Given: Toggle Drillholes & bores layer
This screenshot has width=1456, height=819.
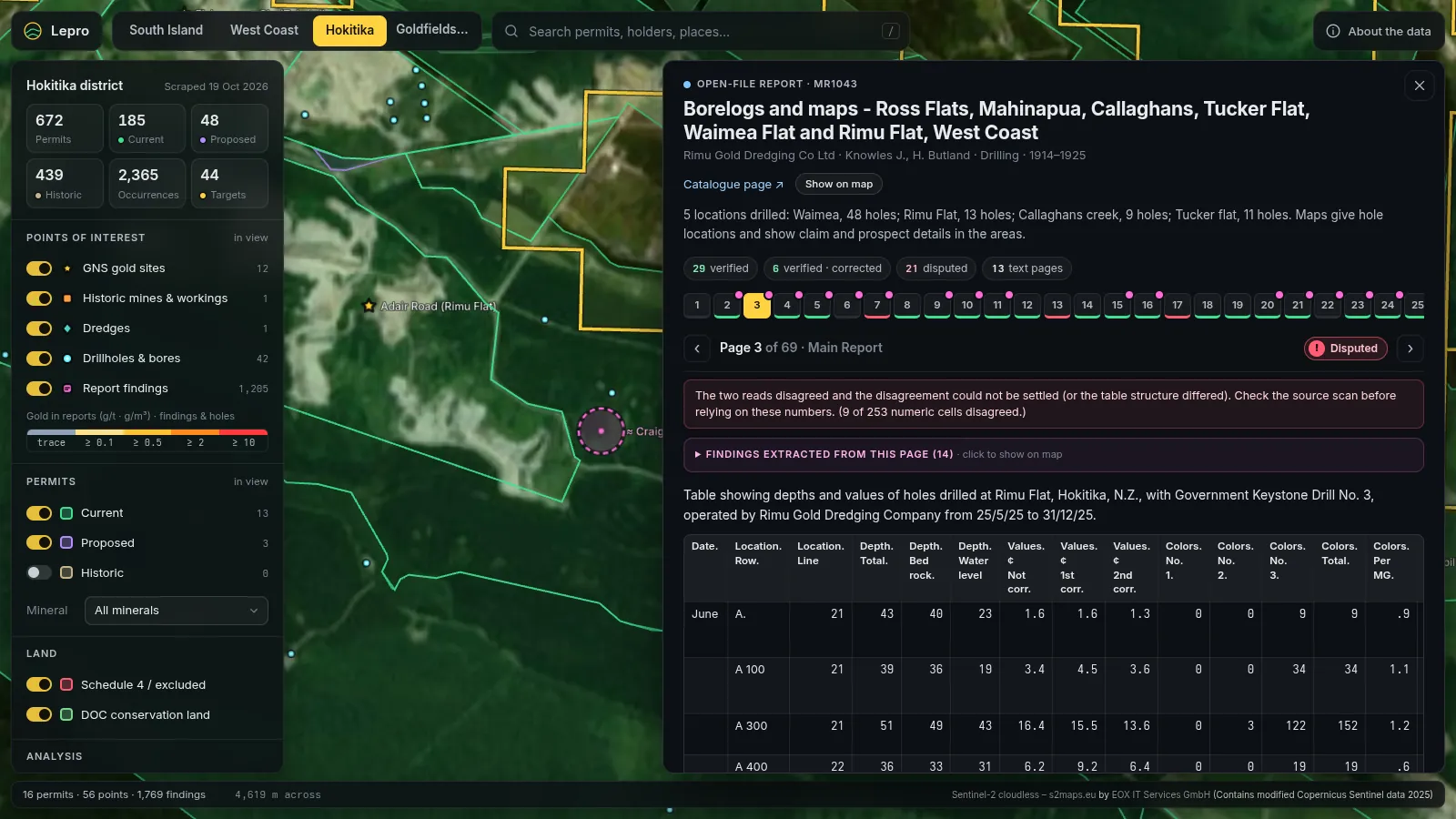Looking at the screenshot, I should click(x=39, y=359).
